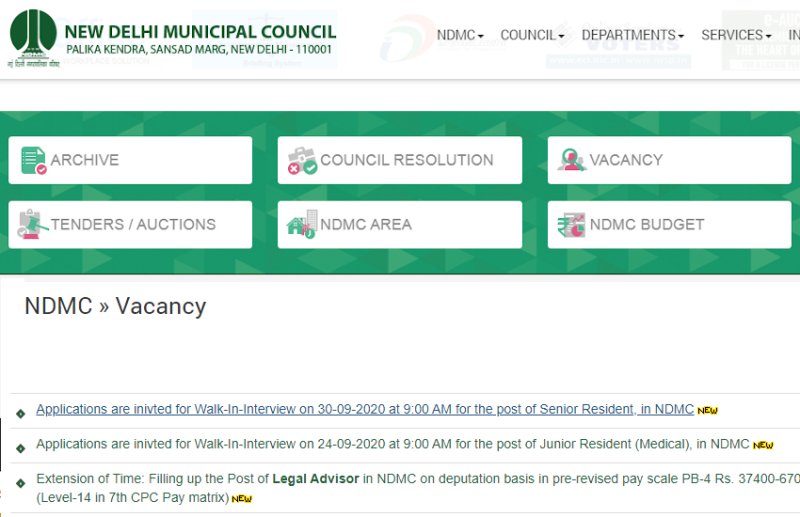Open Junior Resident (Medical) walk-in interview notice

coord(392,444)
